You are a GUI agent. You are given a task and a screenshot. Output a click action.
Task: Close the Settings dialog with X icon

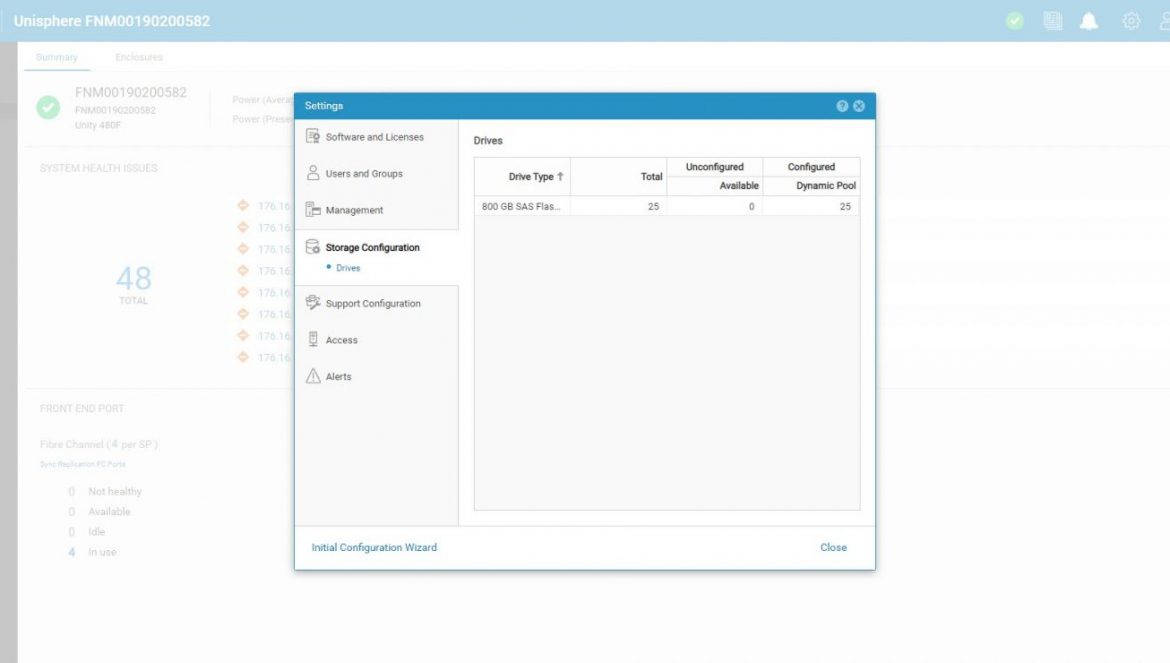pos(859,106)
